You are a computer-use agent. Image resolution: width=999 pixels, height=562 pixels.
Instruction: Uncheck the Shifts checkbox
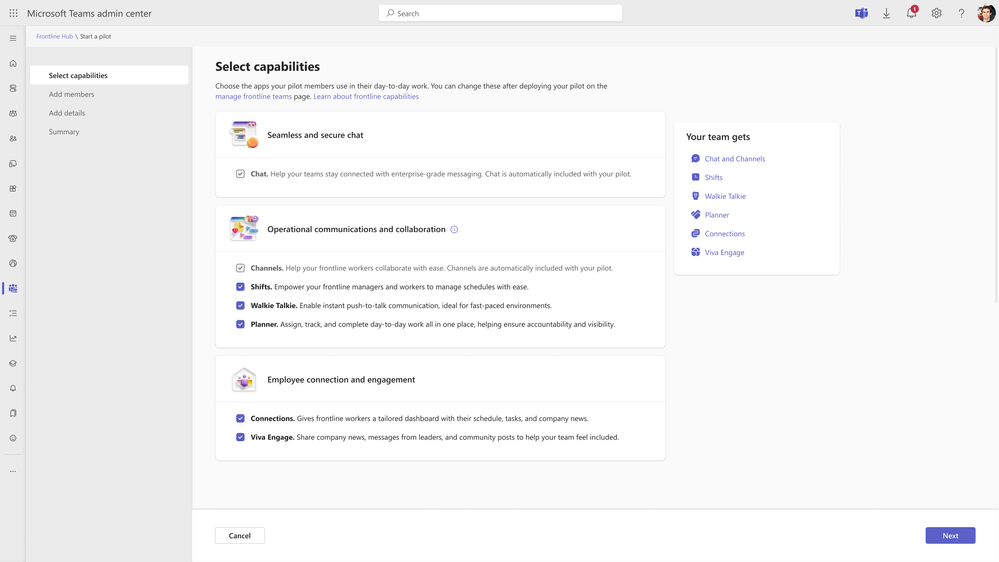click(240, 287)
